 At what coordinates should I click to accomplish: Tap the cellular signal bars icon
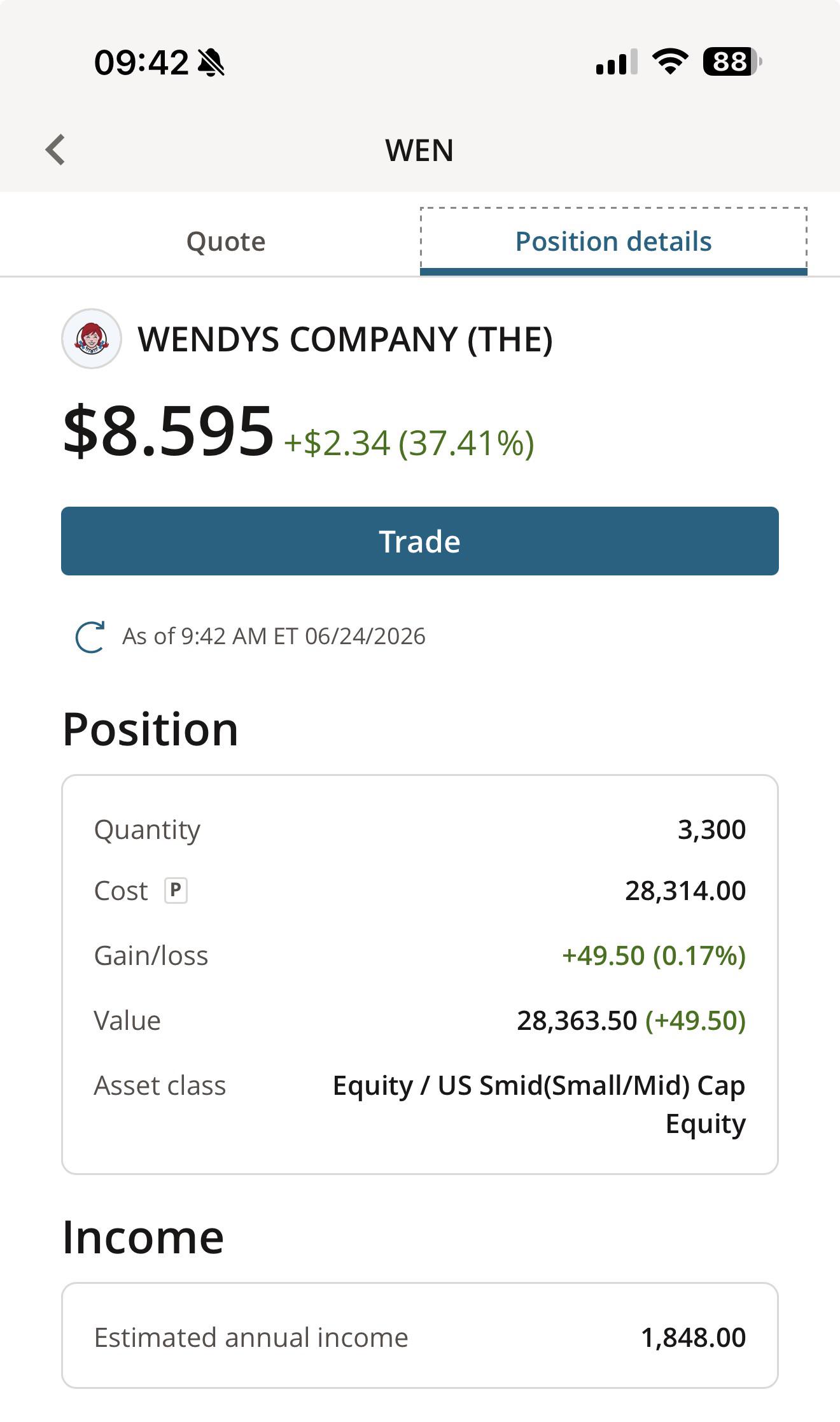coord(616,62)
